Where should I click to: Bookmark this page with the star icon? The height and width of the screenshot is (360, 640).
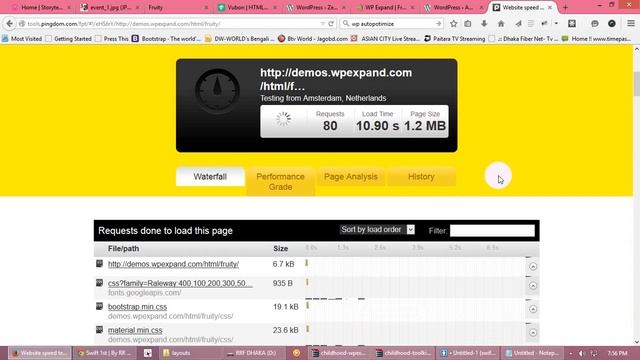tap(453, 24)
